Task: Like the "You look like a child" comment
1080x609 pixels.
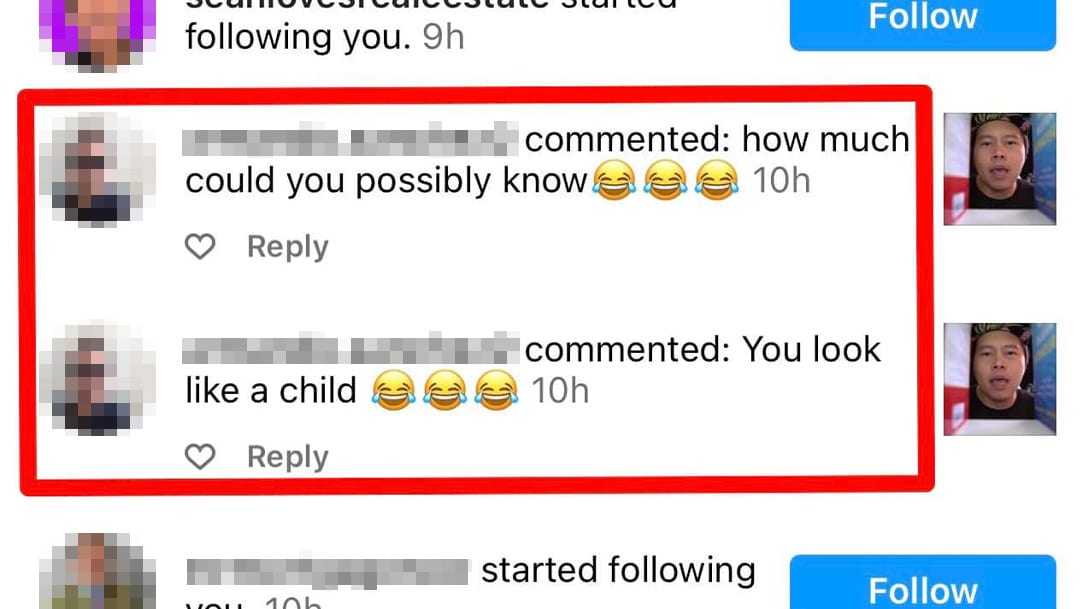Action: (200, 456)
